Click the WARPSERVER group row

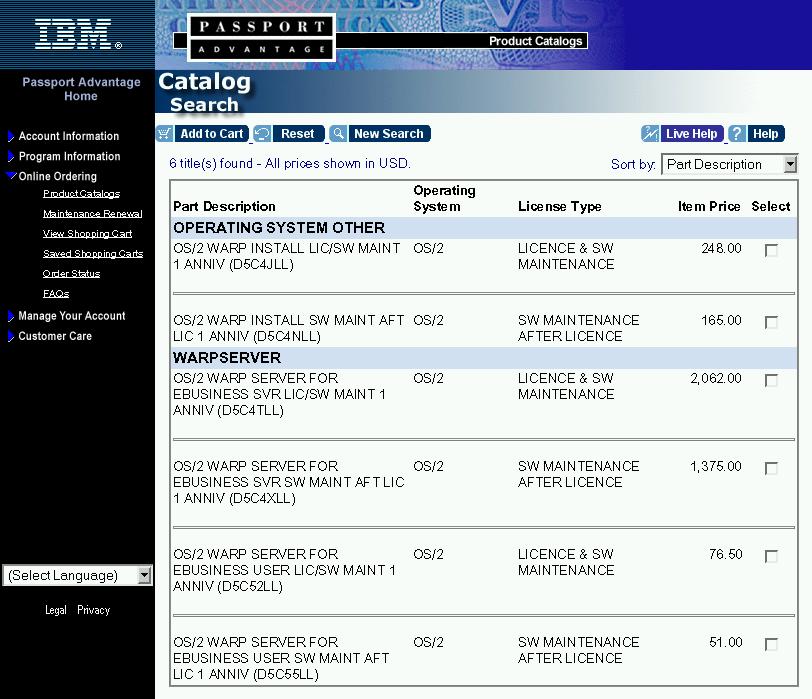pos(484,358)
